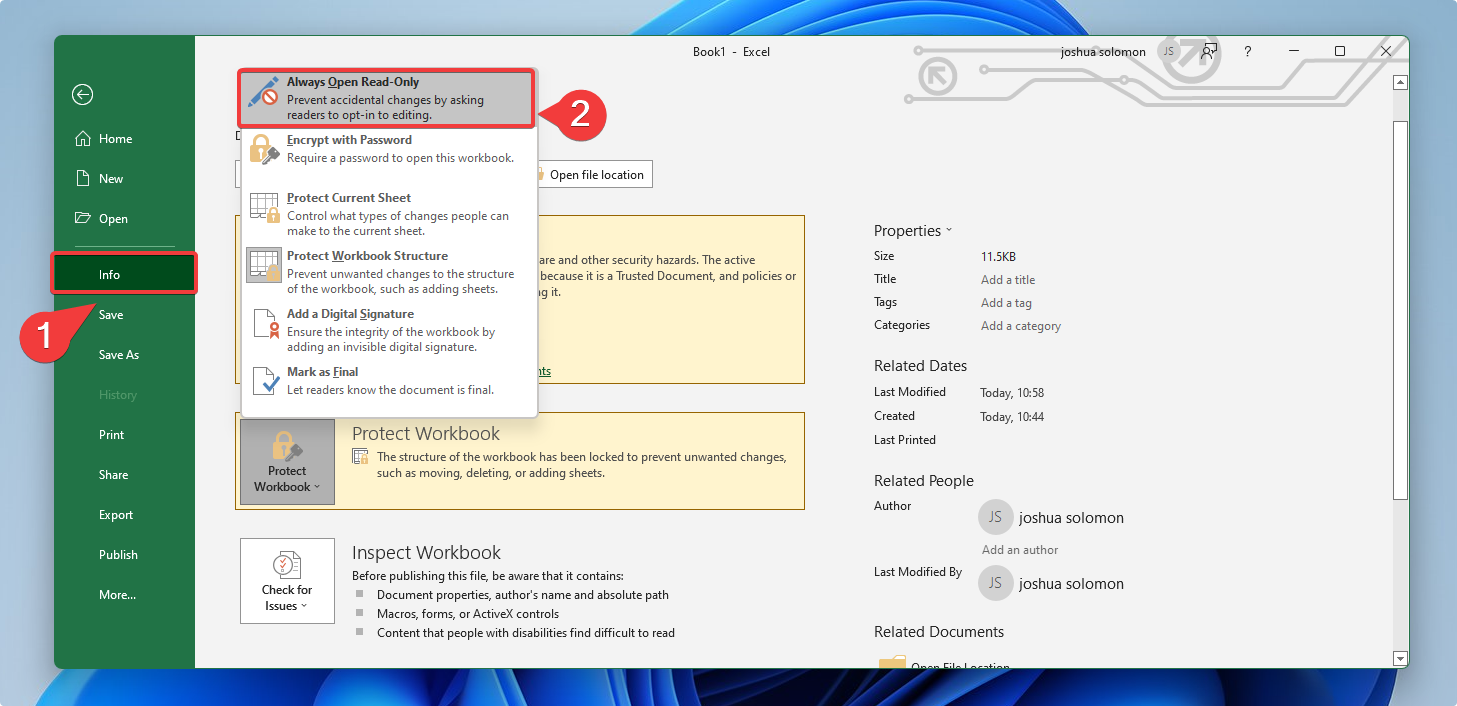Click the Encrypt with Password lock icon

click(x=264, y=150)
